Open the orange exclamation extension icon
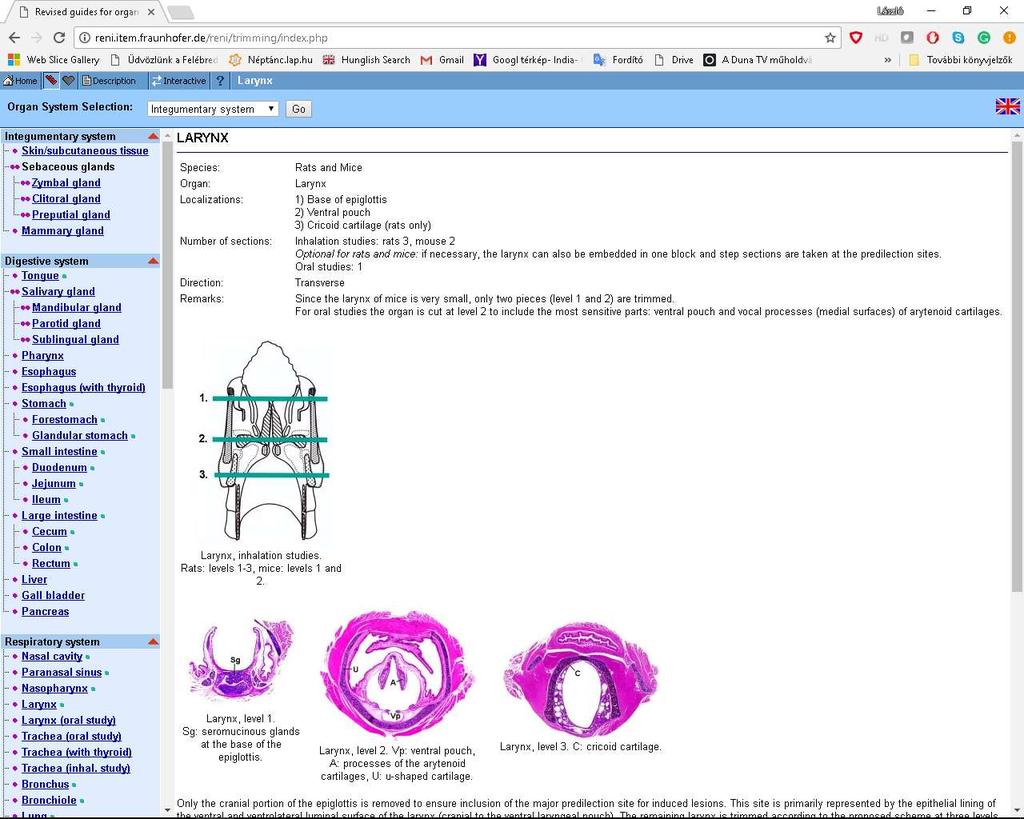The height and width of the screenshot is (819, 1024). coord(1009,38)
